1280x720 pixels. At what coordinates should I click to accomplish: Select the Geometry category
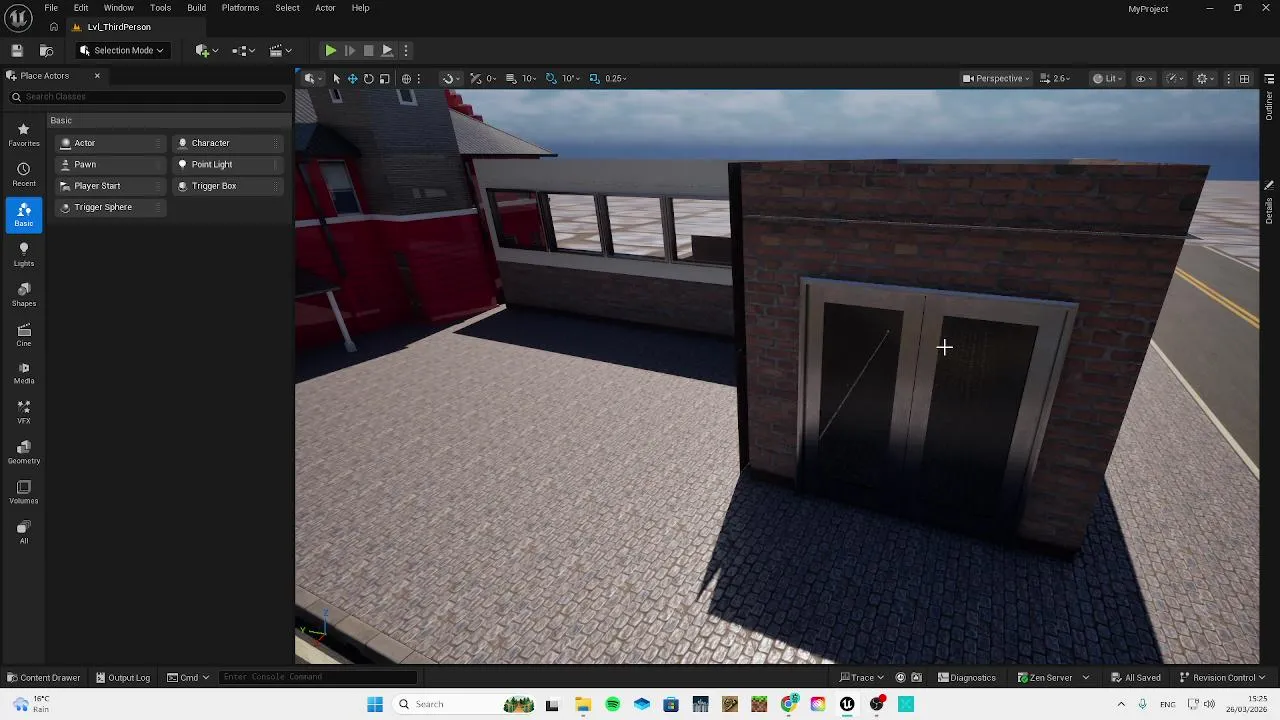click(24, 453)
